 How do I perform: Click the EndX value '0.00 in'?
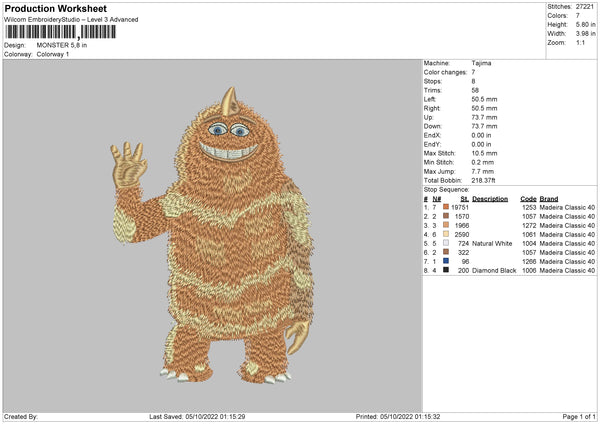(481, 135)
